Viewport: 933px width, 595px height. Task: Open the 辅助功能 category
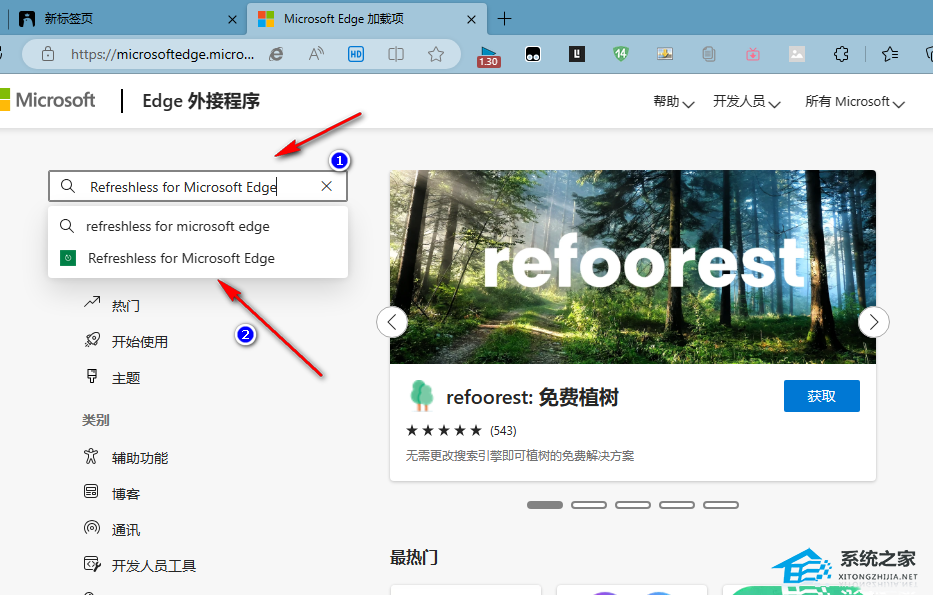[126, 458]
